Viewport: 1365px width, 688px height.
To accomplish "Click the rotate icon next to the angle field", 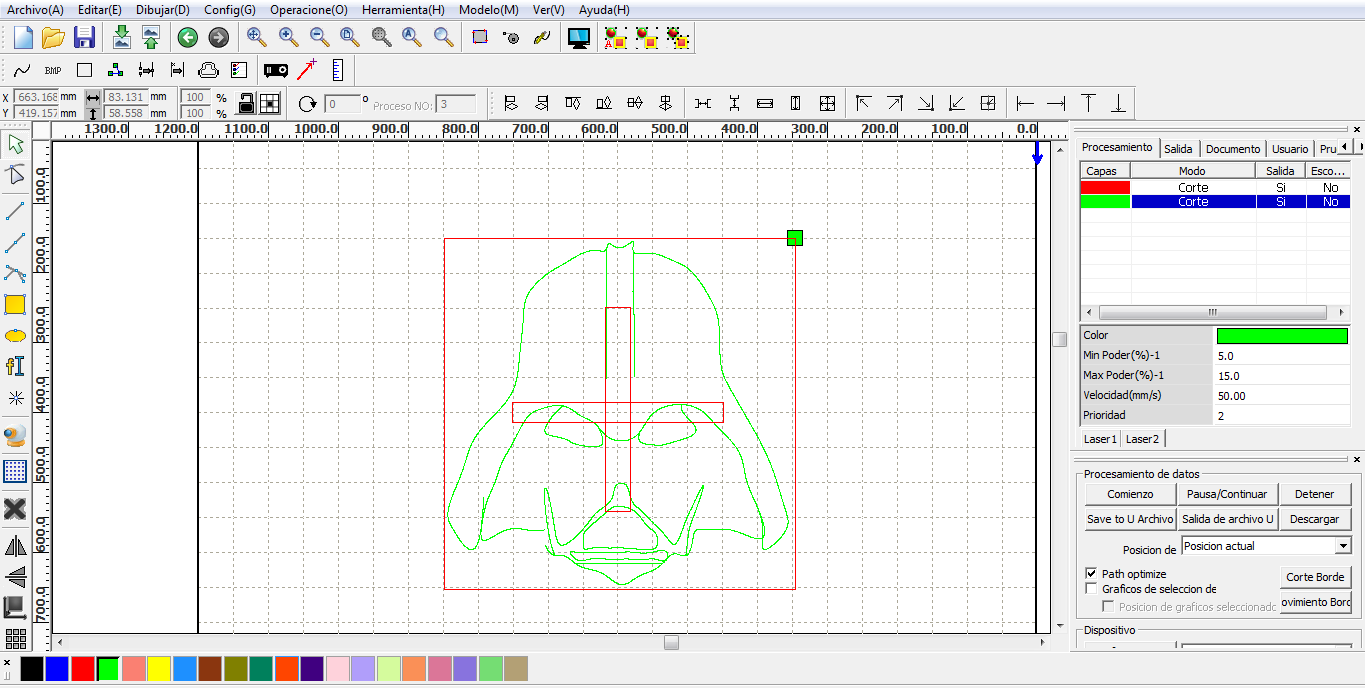I will click(307, 103).
